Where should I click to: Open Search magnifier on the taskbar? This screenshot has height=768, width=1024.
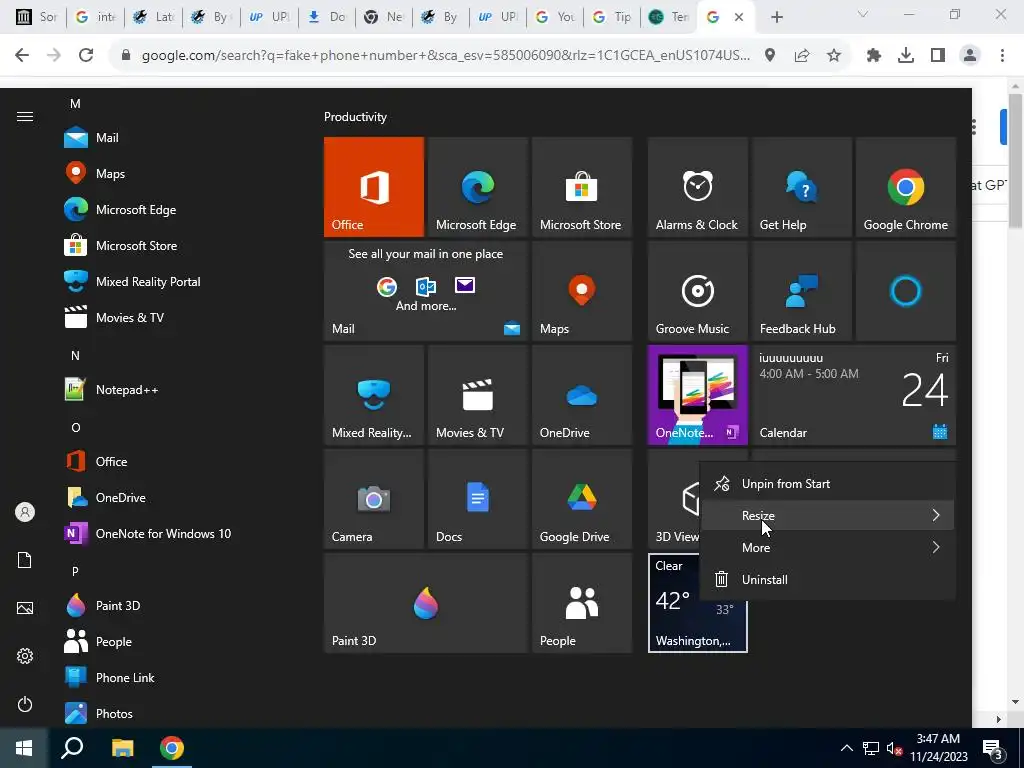(x=72, y=748)
